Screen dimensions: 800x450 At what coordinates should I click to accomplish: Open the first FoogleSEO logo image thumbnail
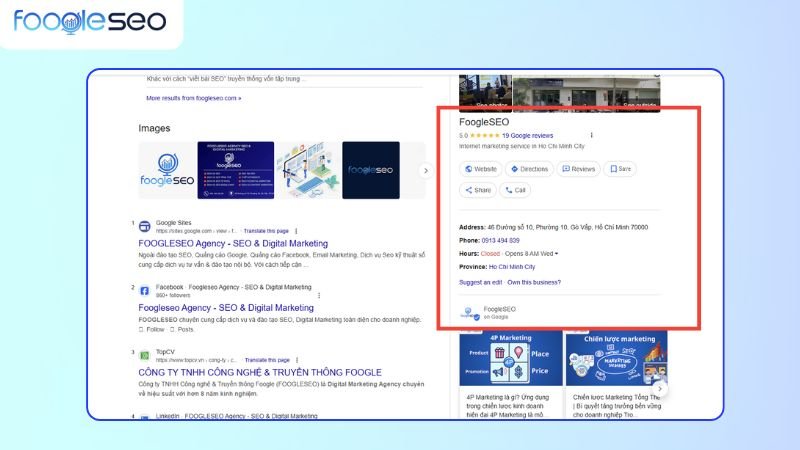click(x=165, y=170)
